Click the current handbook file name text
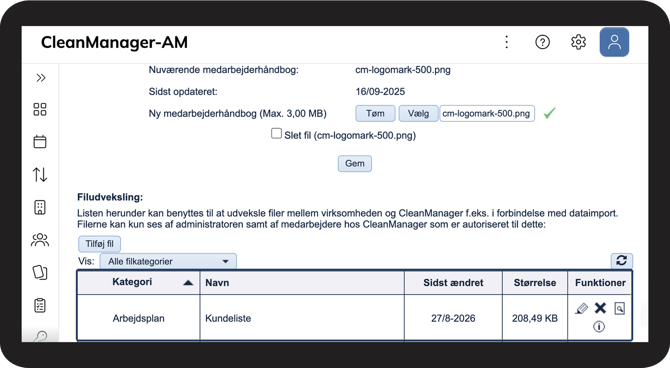This screenshot has height=368, width=670. (x=403, y=70)
